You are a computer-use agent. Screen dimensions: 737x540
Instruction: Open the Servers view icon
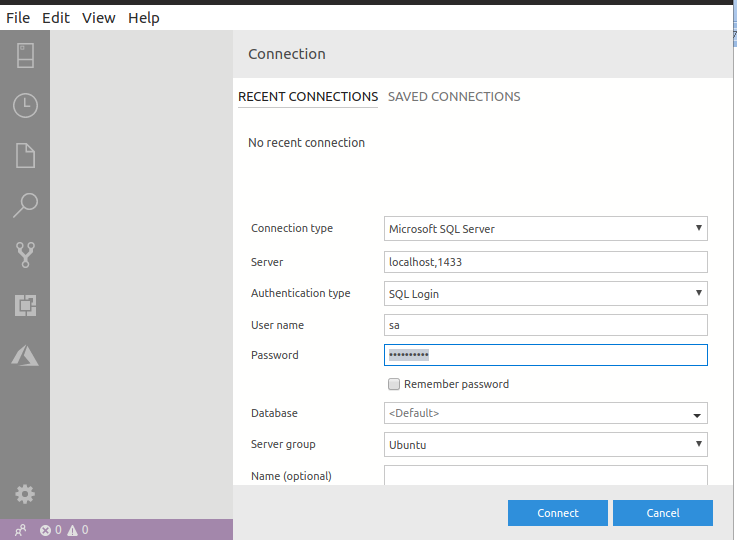(25, 55)
